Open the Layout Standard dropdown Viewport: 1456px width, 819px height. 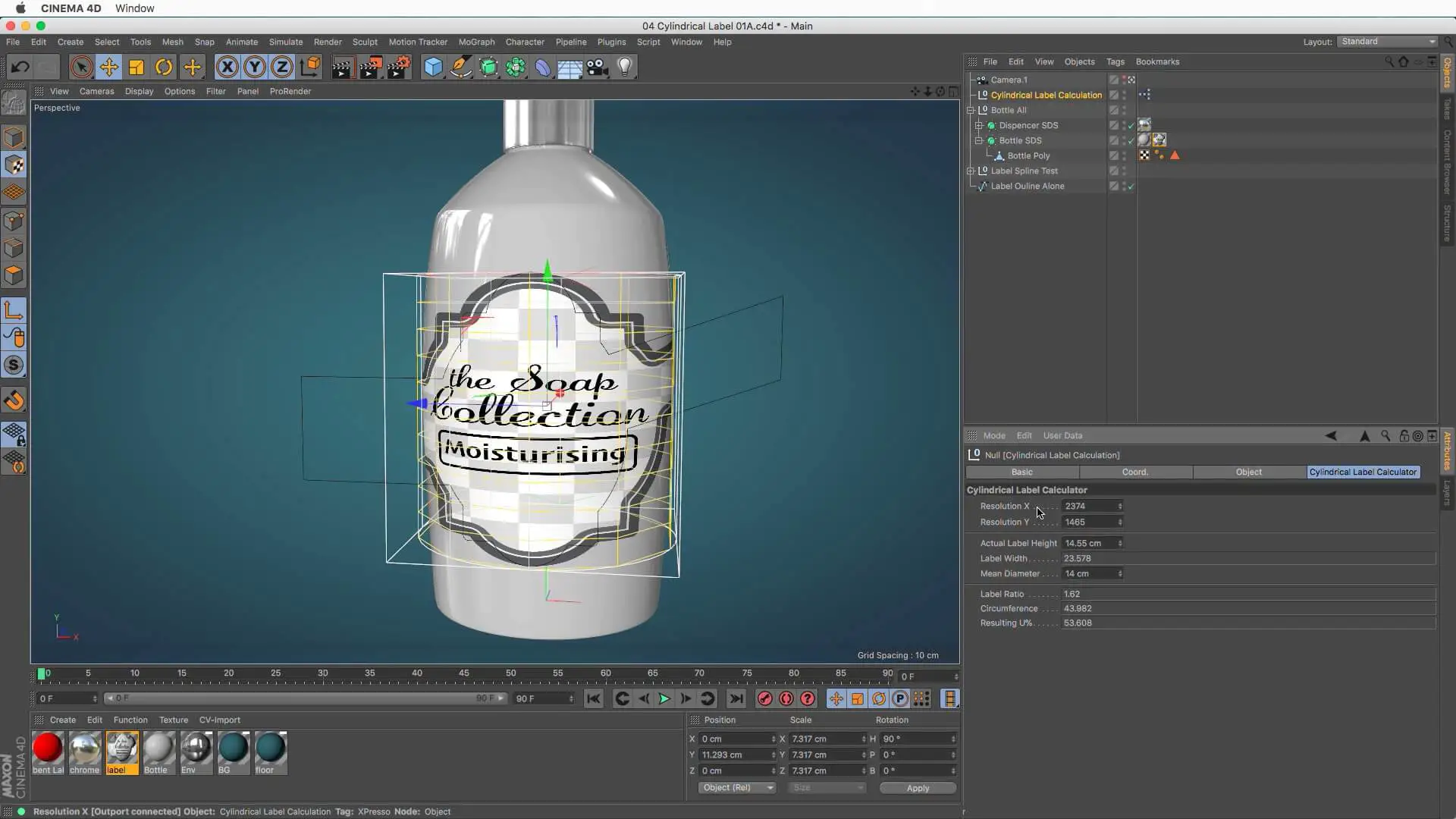click(x=1387, y=41)
